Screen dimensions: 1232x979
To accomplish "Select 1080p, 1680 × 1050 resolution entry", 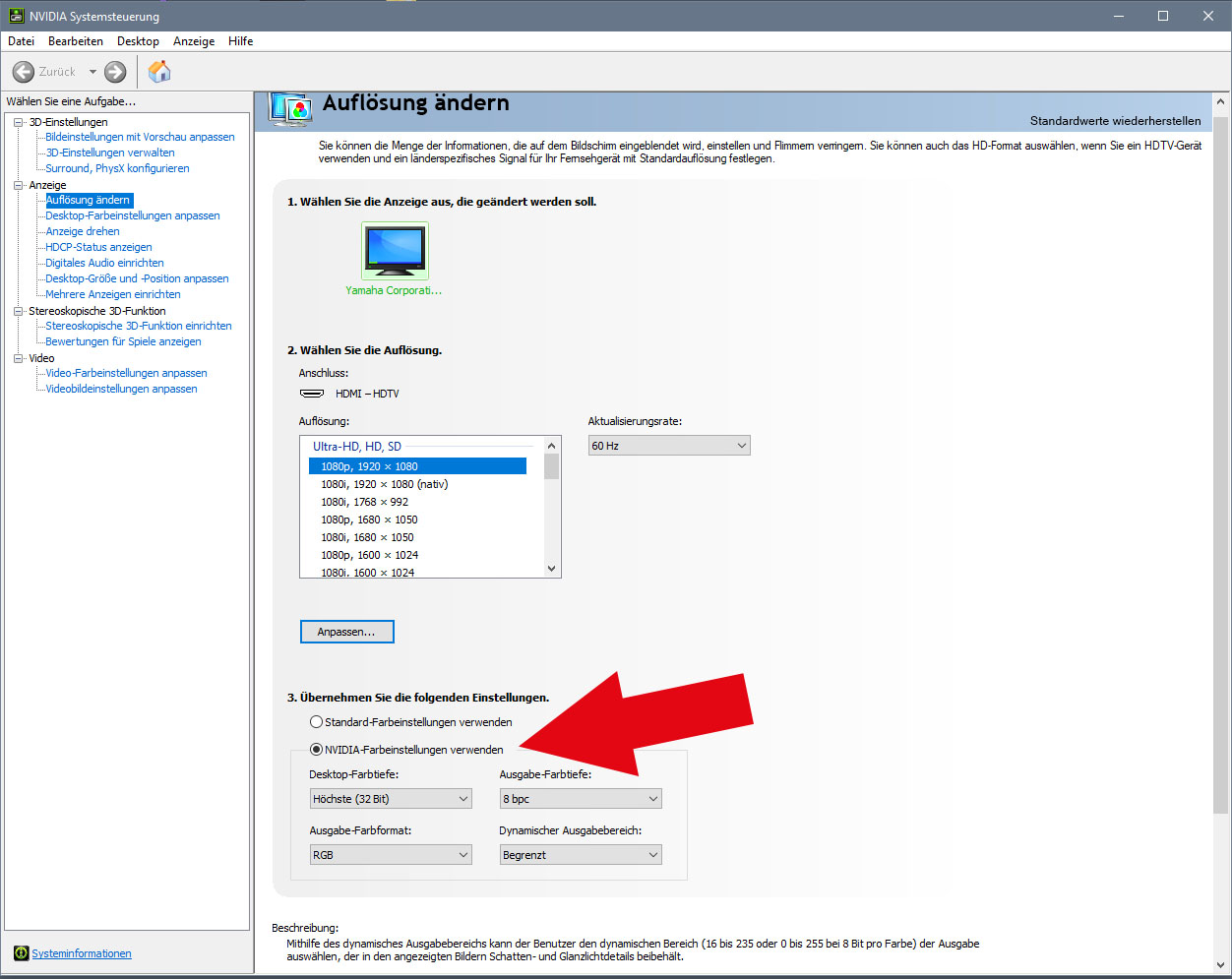I will pos(369,520).
